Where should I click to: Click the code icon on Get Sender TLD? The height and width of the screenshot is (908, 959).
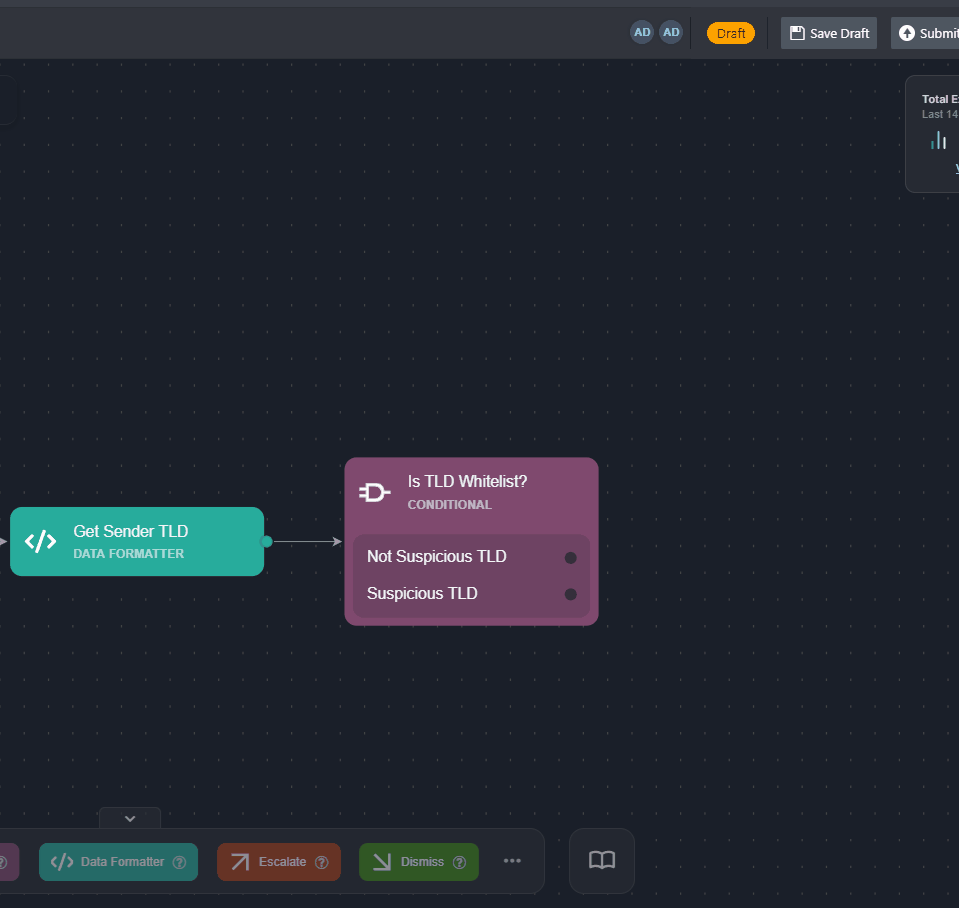coord(40,541)
